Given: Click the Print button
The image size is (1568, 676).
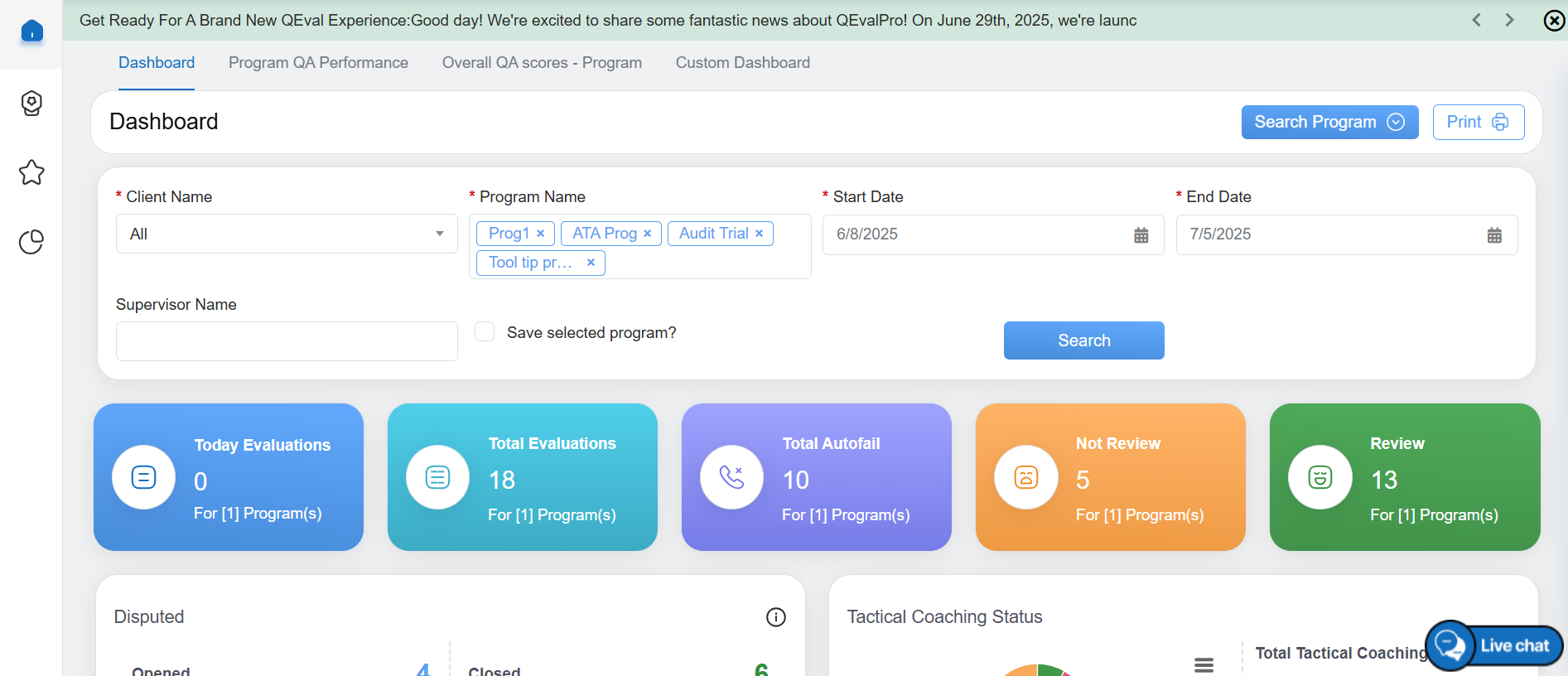Looking at the screenshot, I should (1478, 122).
